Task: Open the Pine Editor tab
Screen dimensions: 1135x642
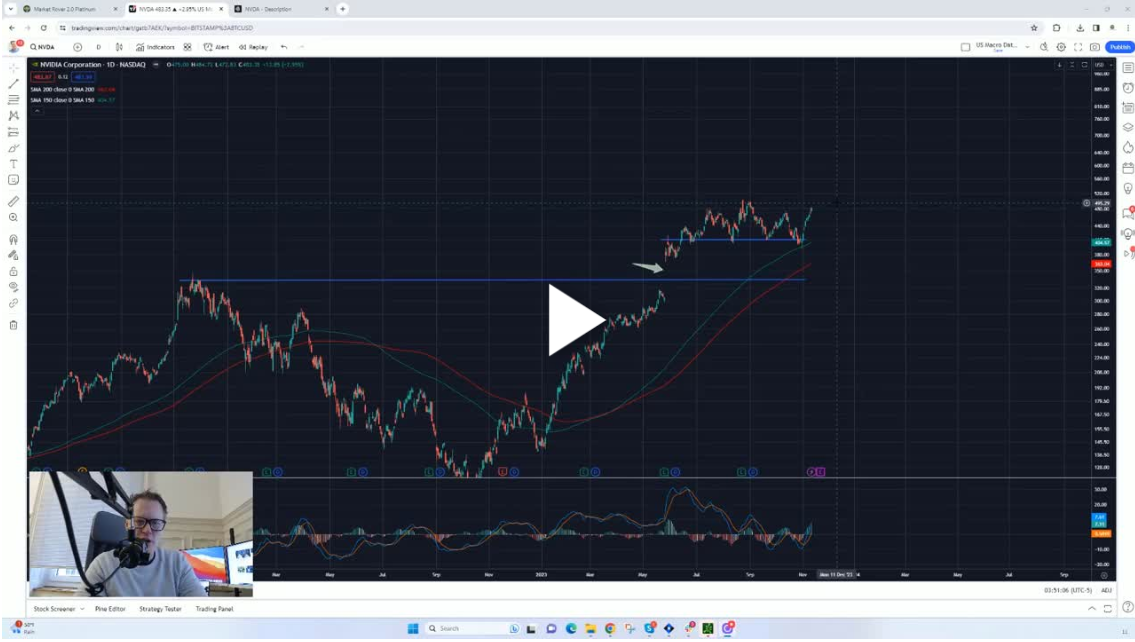Action: 110,609
